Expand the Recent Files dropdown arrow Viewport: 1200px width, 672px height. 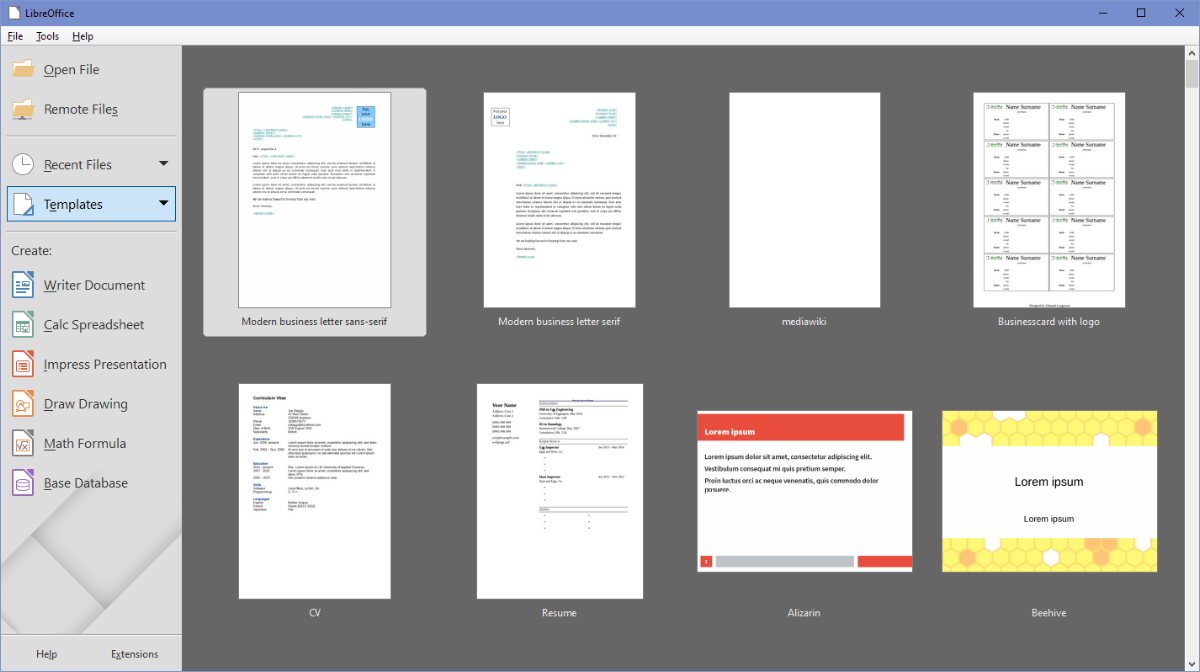pos(163,164)
